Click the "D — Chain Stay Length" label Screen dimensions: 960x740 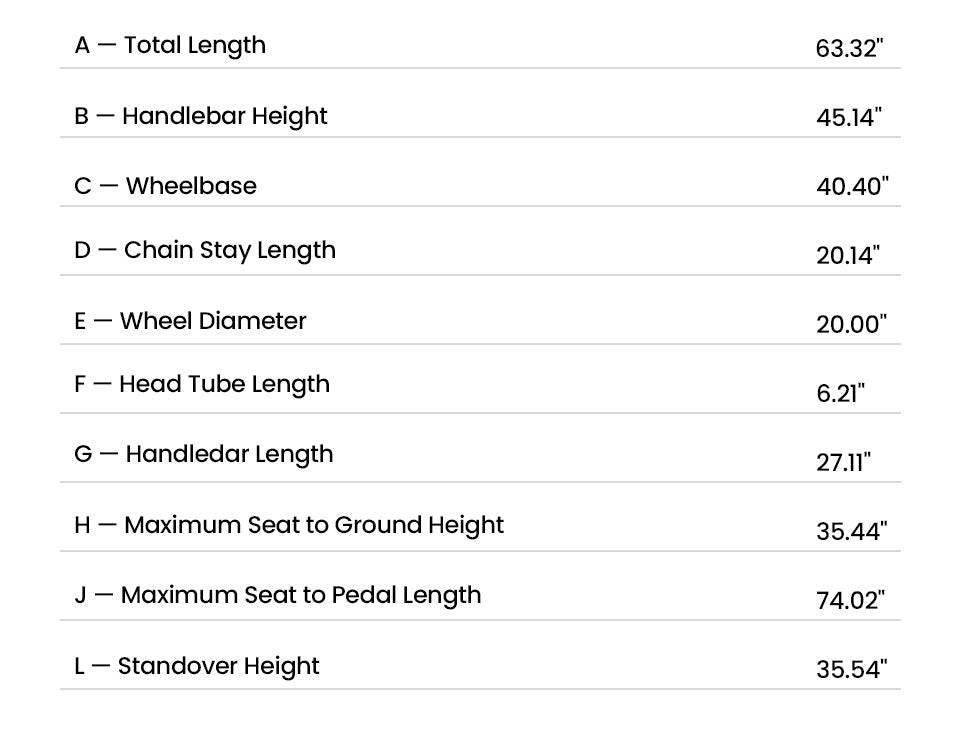[x=205, y=250]
